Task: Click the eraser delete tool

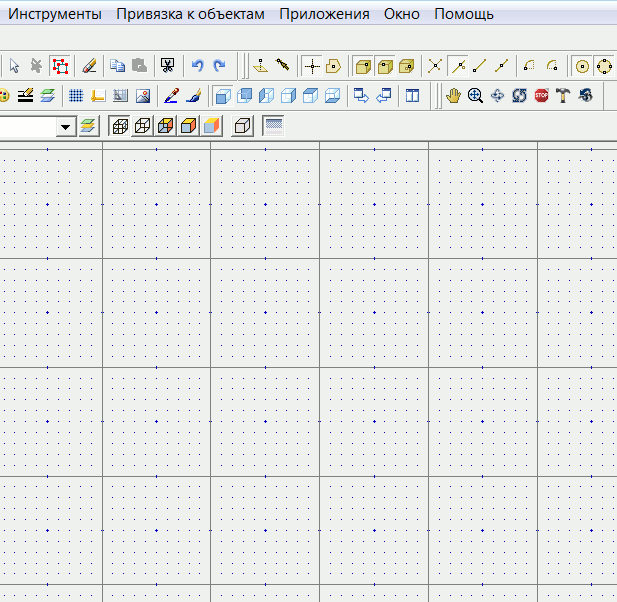Action: 89,66
